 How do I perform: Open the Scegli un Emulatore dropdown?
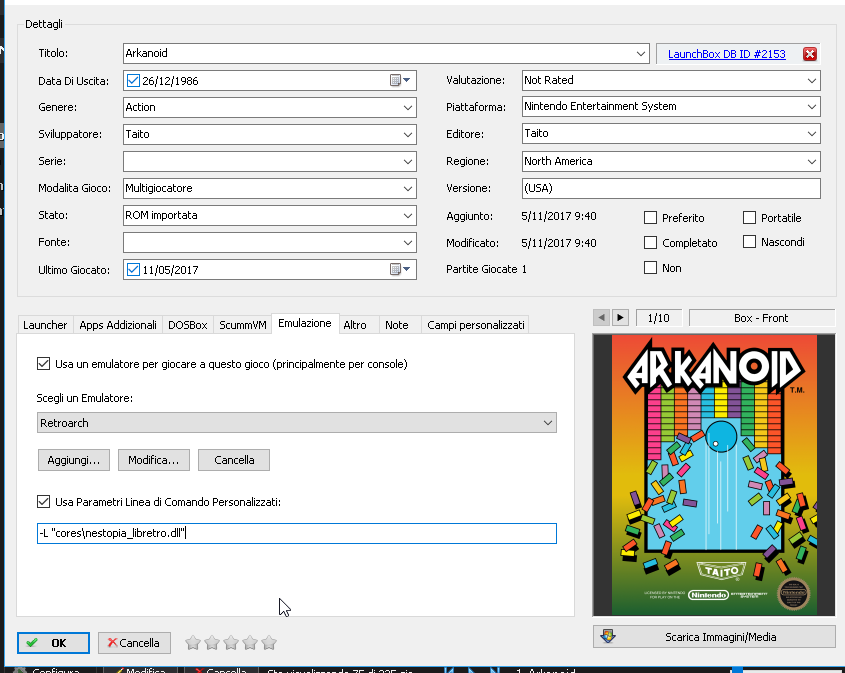tap(297, 423)
